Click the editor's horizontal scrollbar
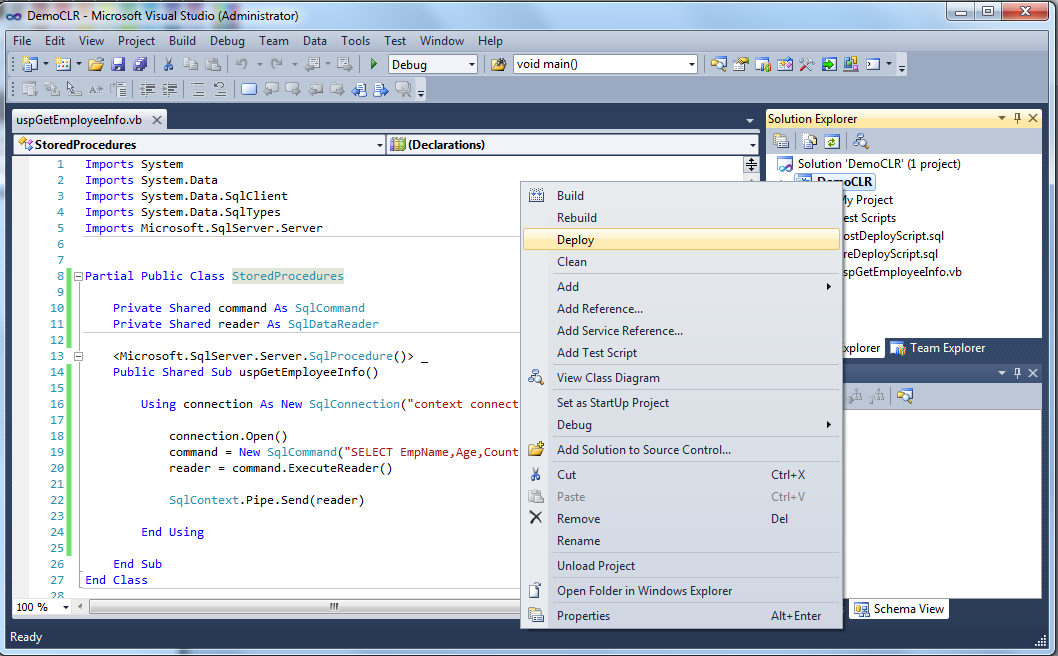Image resolution: width=1058 pixels, height=656 pixels. [335, 607]
